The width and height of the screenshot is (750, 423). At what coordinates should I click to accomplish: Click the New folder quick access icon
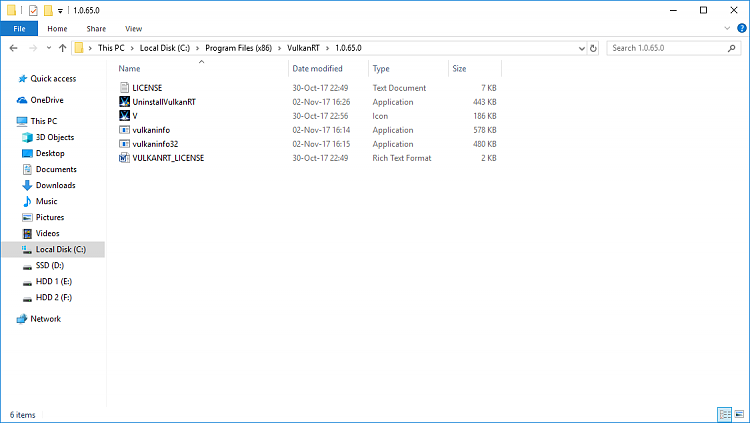[x=48, y=10]
